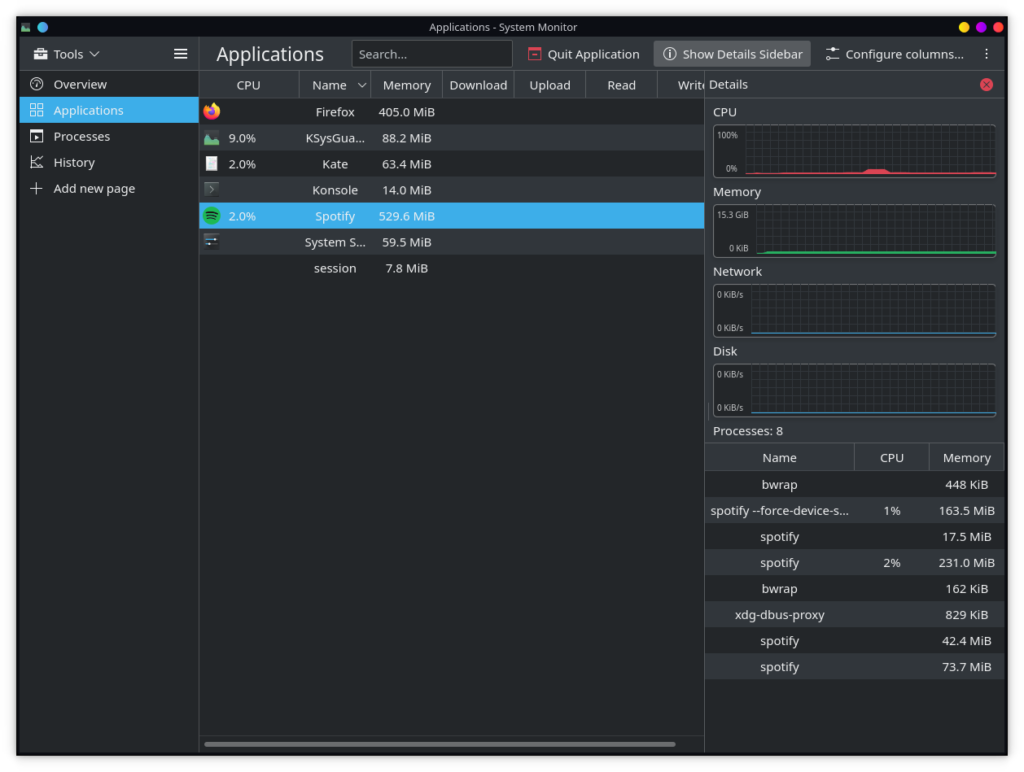Select spotify process using 17.5 MiB

[x=854, y=537]
